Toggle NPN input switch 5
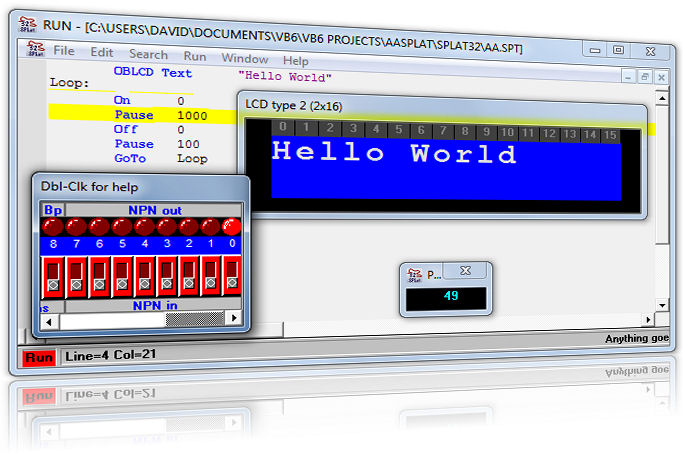This screenshot has width=683, height=454. click(x=122, y=276)
